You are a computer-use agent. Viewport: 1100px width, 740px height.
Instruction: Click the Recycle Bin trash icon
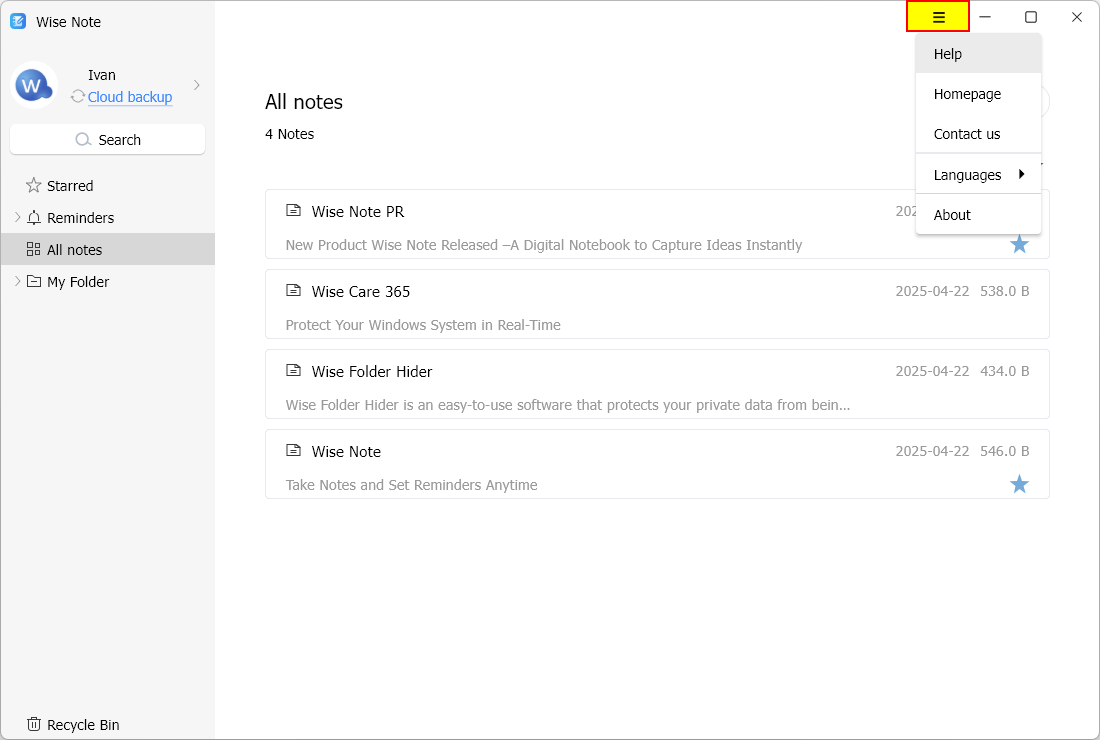(34, 724)
